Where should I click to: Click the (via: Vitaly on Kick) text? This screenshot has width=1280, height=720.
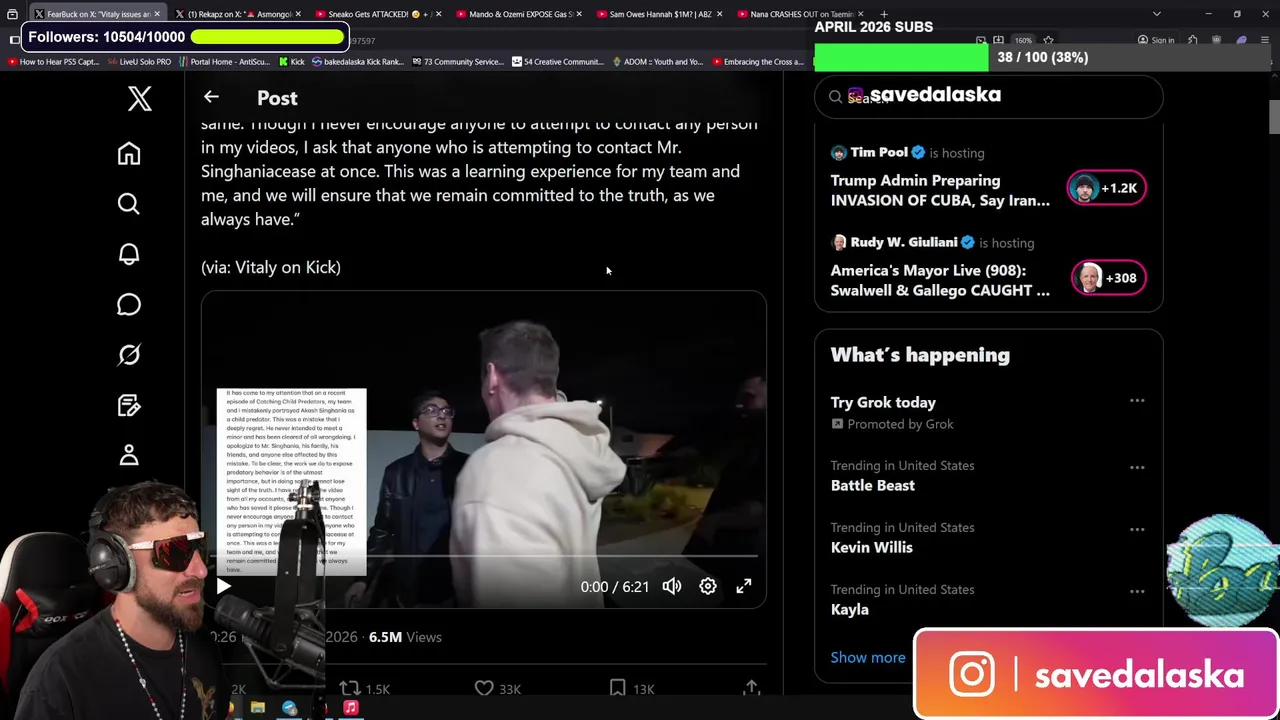(271, 267)
